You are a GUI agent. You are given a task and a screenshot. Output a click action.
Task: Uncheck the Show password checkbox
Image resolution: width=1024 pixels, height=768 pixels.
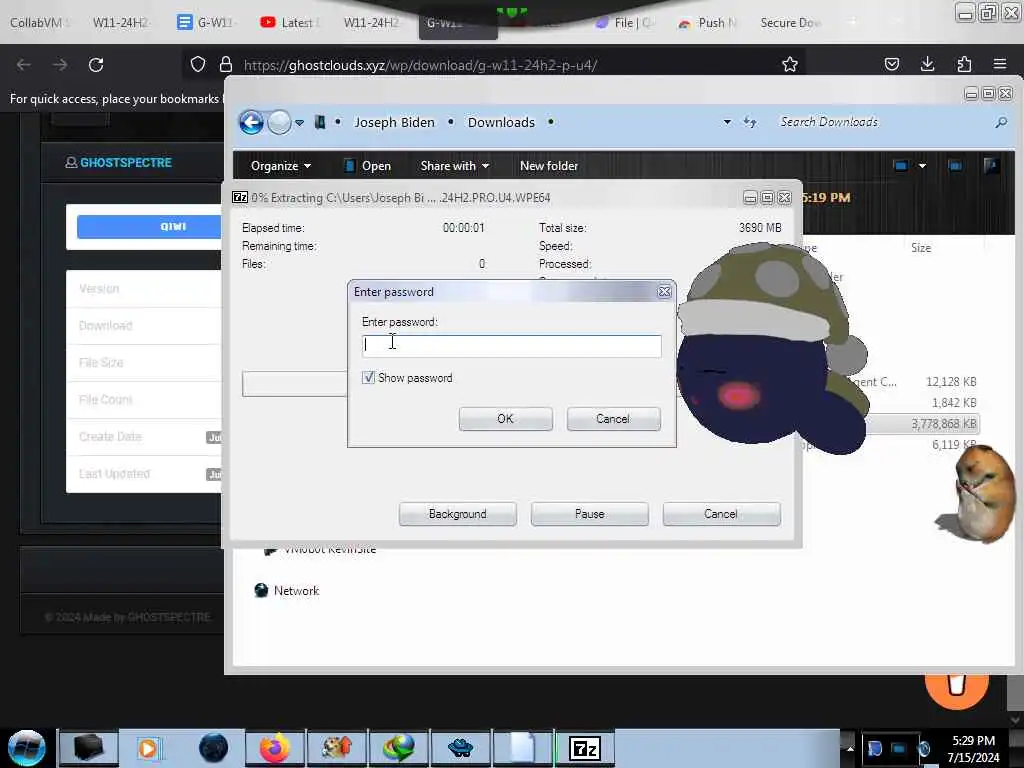coord(368,377)
